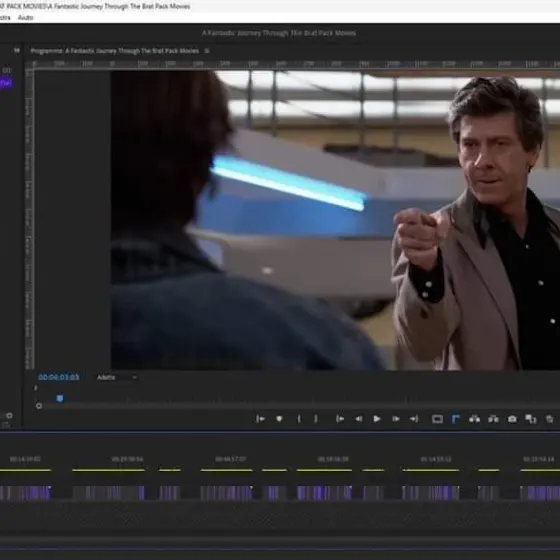Click the rightmost transport bar button

550,419
